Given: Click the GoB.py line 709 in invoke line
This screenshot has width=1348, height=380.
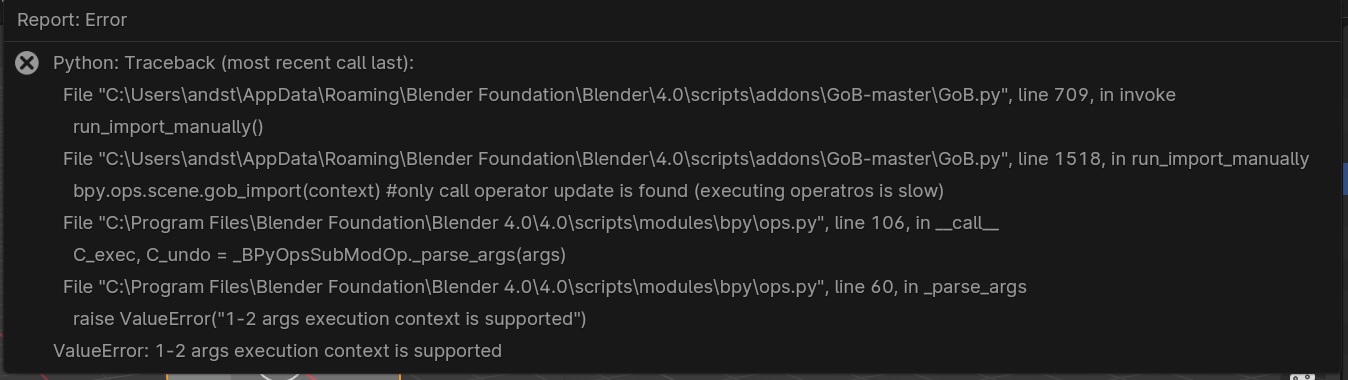Looking at the screenshot, I should point(619,95).
